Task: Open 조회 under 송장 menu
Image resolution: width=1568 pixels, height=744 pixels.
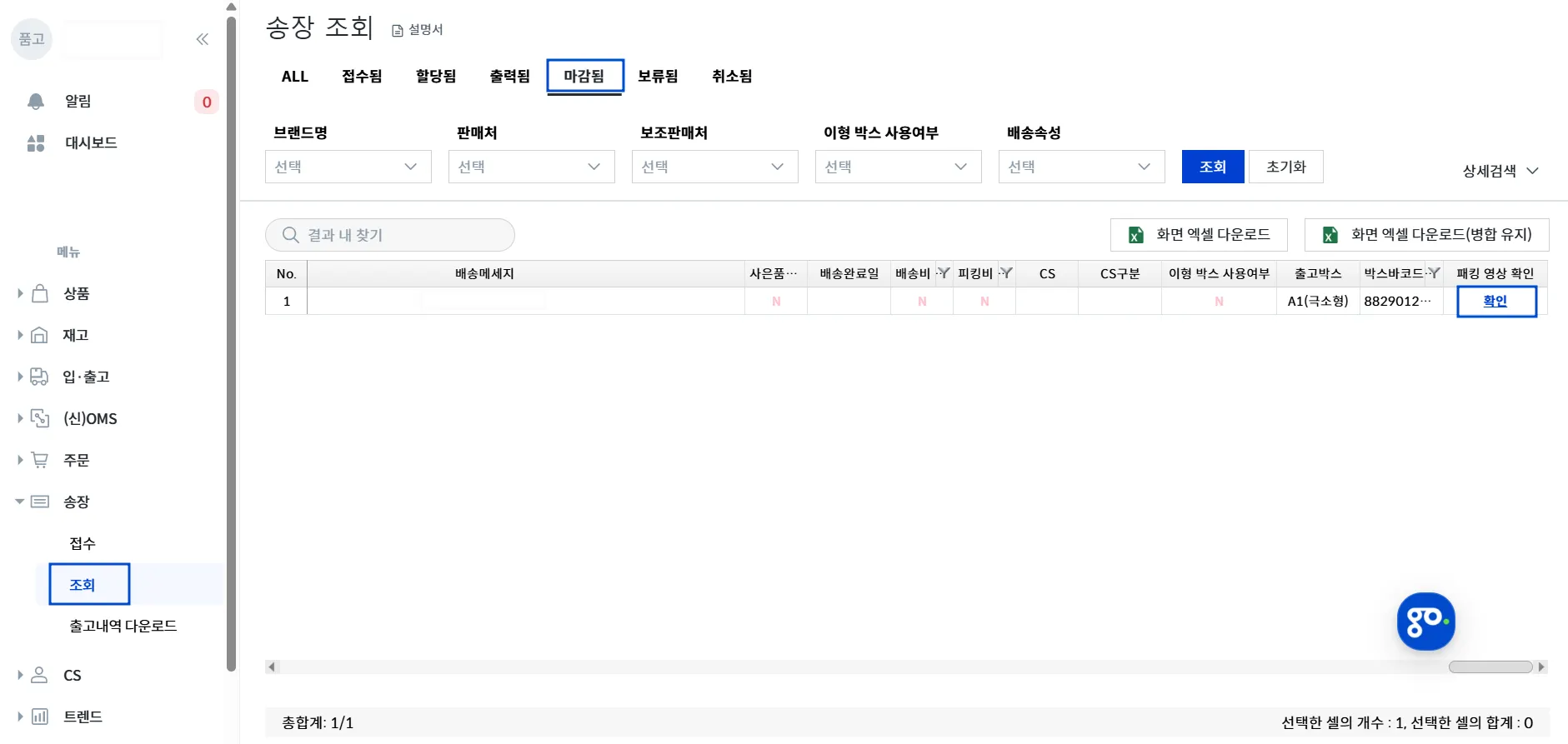Action: pyautogui.click(x=83, y=585)
